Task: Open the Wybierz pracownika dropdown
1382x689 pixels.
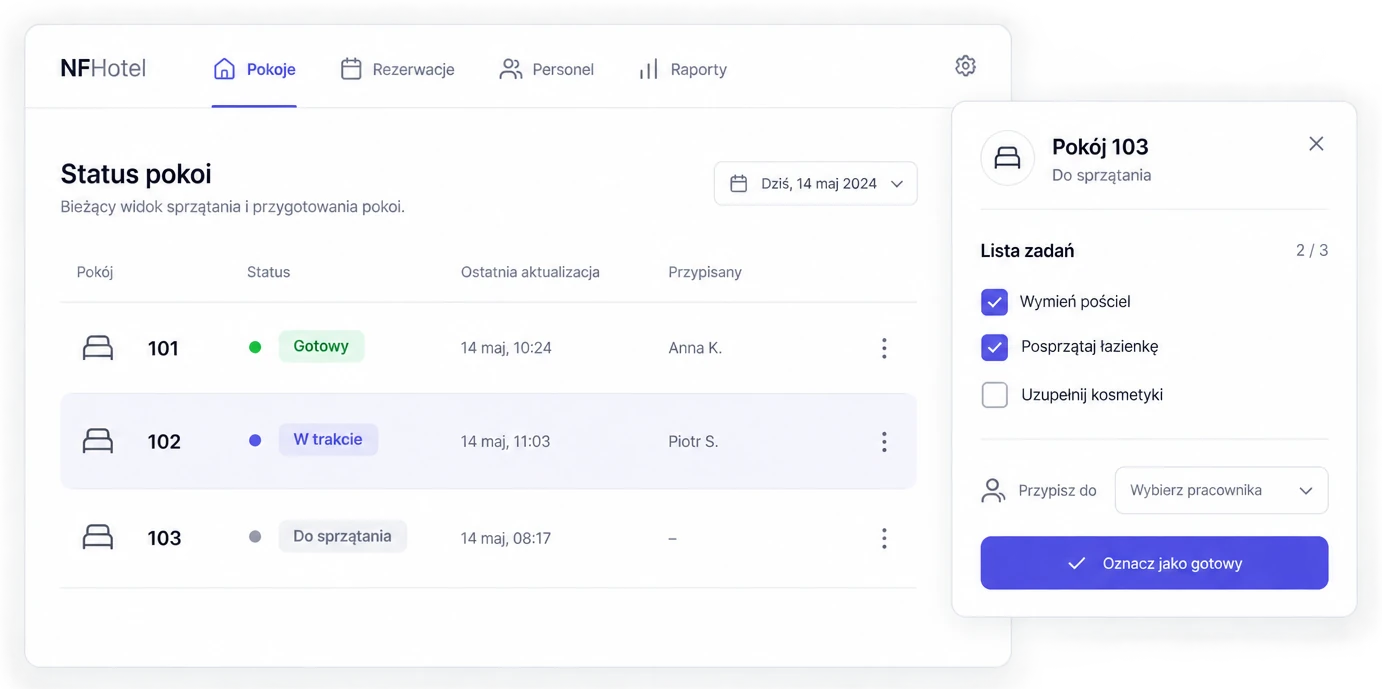Action: [x=1221, y=490]
